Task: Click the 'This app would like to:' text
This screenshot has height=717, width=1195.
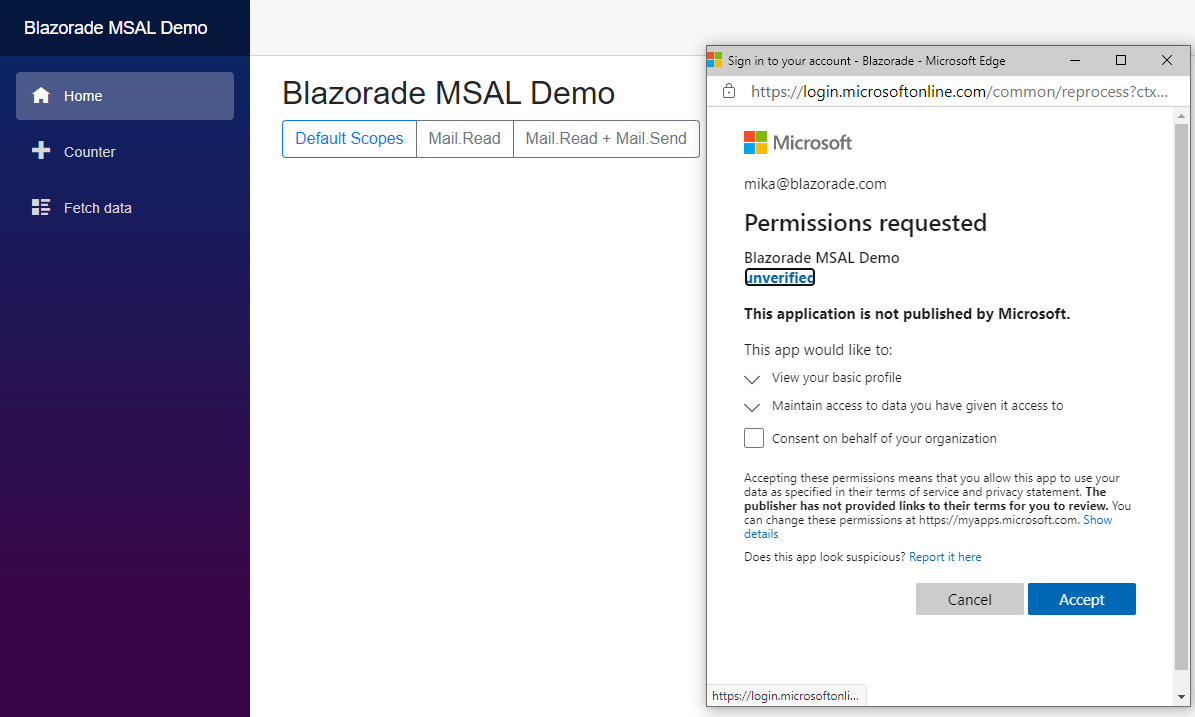Action: (818, 350)
